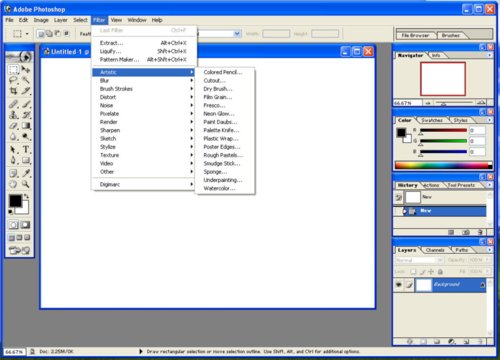Image resolution: width=500 pixels, height=360 pixels.
Task: Set history brush source on New snapshot
Action: 398,197
